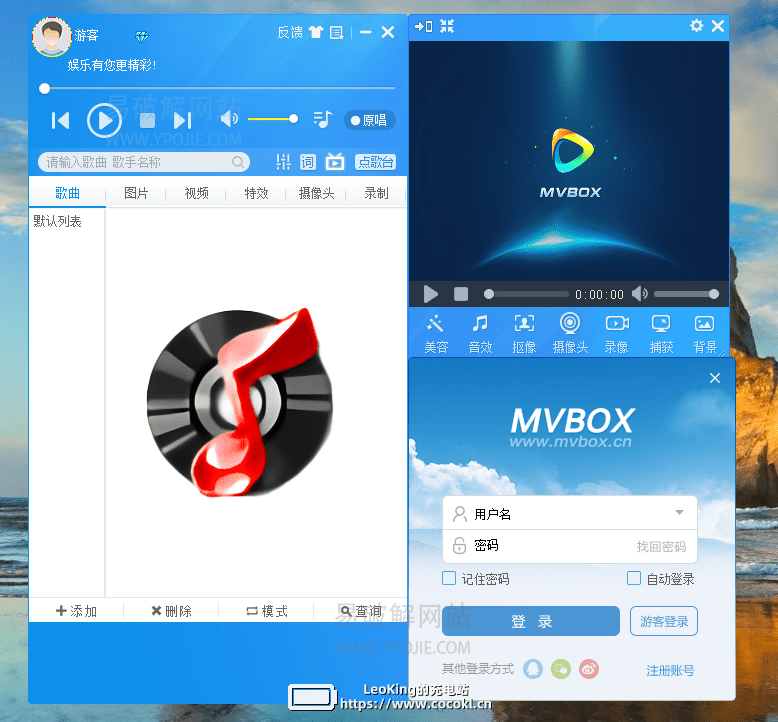Image resolution: width=778 pixels, height=722 pixels.
Task: Switch to the 录制 tab
Action: click(x=377, y=193)
